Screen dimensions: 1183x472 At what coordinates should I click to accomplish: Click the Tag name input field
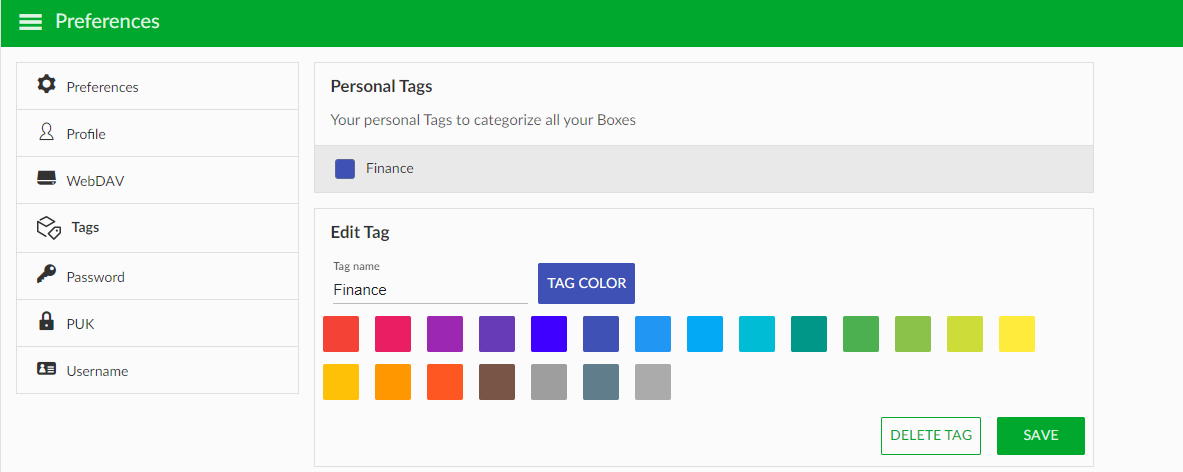pos(430,290)
